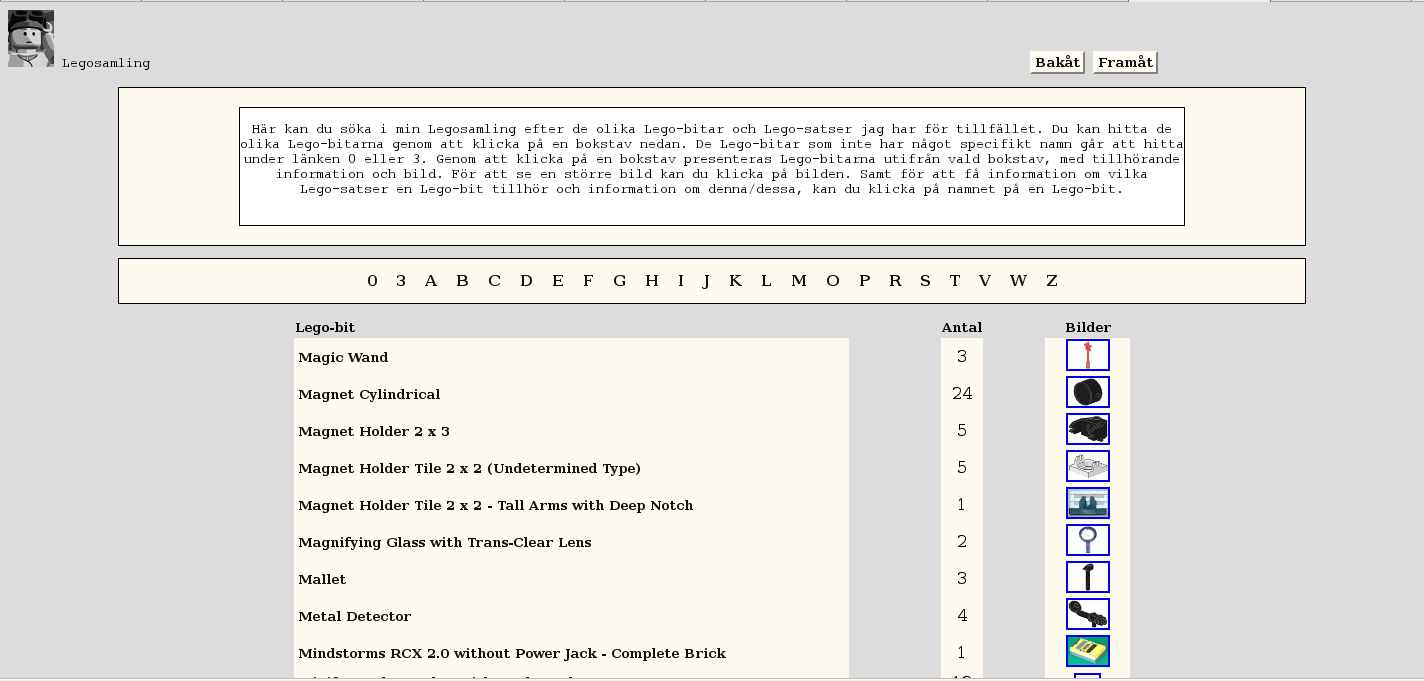
Task: Click the quantity 4 for Metal Detector
Action: coord(962,616)
